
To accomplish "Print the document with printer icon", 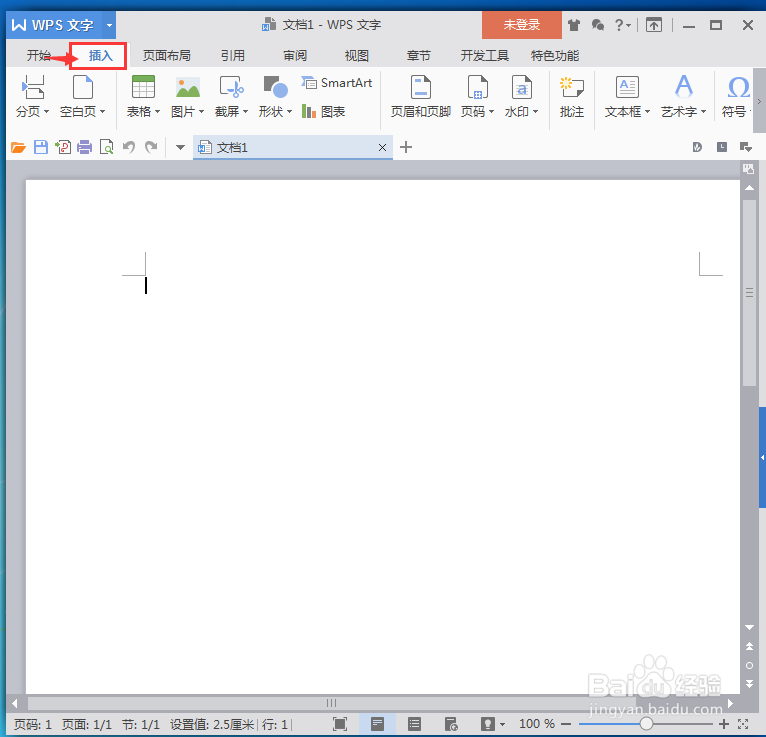I will (85, 147).
